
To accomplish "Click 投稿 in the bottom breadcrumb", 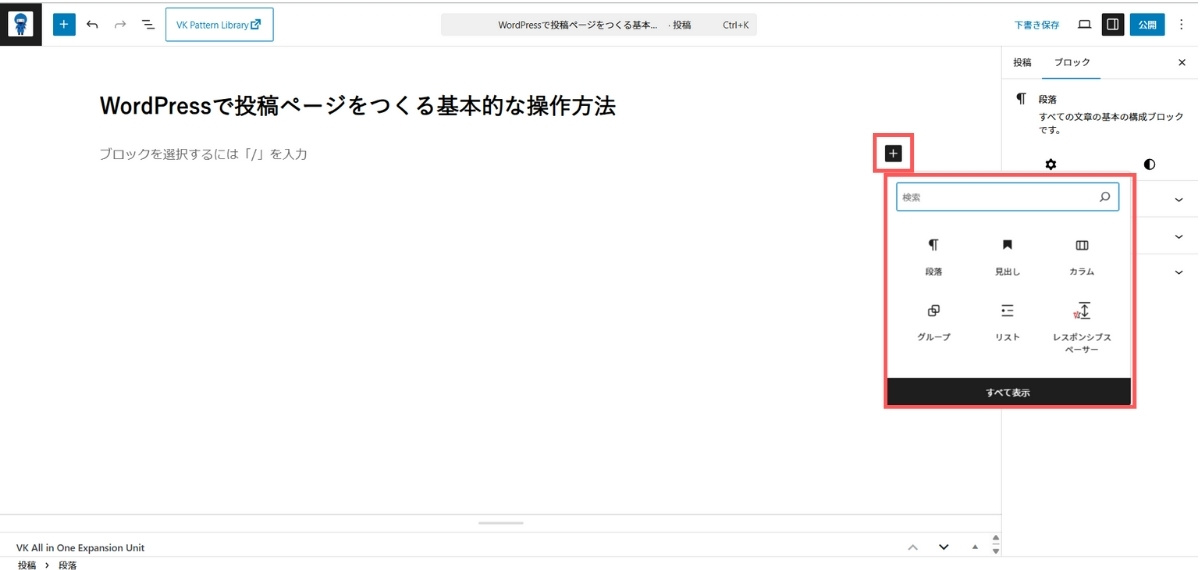I will coord(27,565).
